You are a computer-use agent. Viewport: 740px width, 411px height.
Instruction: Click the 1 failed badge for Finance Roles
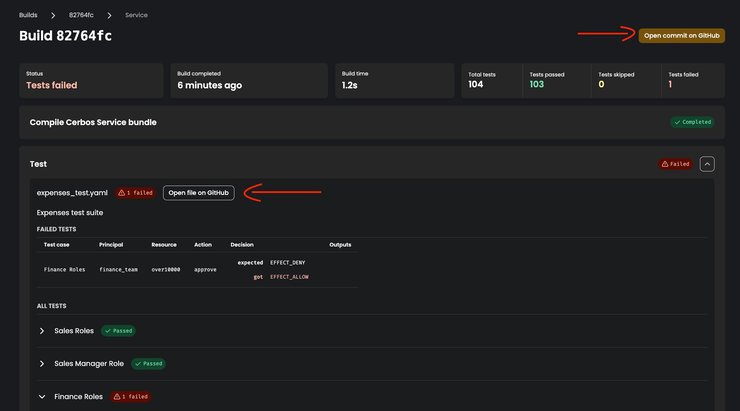tap(131, 397)
